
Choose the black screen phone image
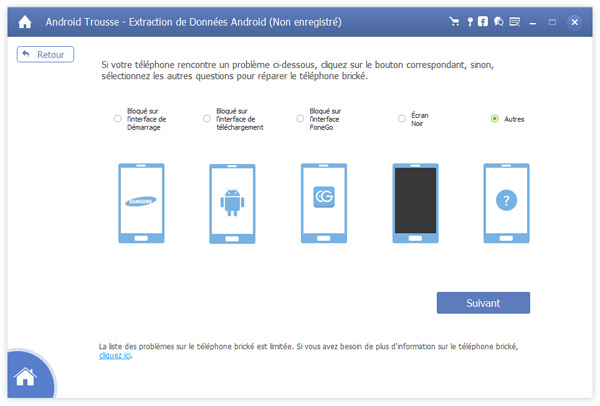414,200
